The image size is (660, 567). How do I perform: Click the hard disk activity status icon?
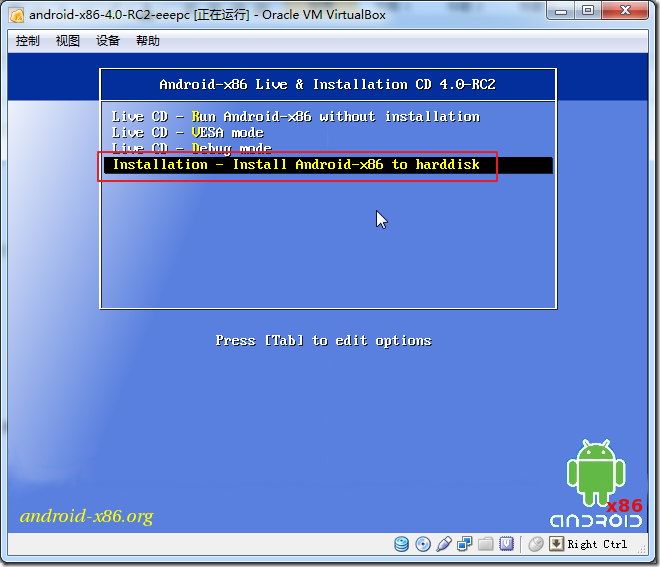(x=402, y=544)
